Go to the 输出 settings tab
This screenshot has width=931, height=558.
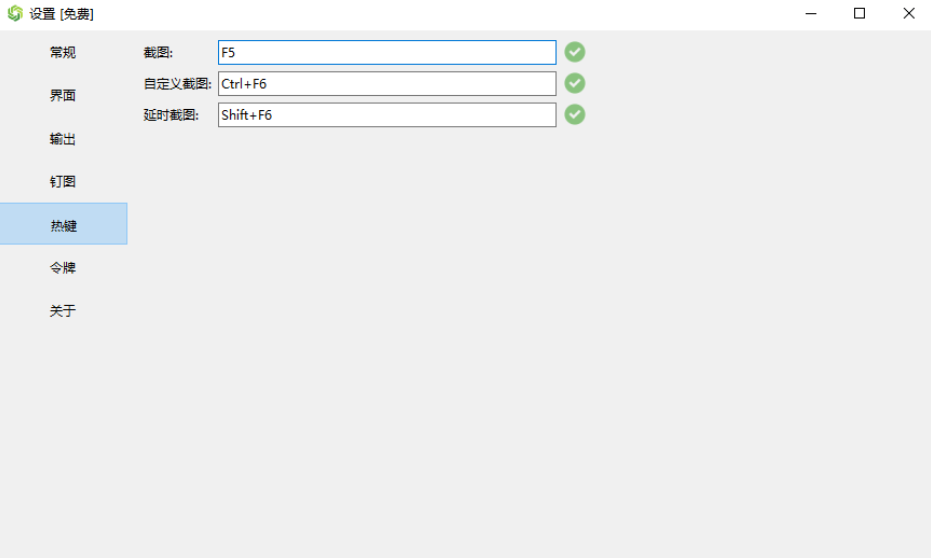[x=63, y=139]
